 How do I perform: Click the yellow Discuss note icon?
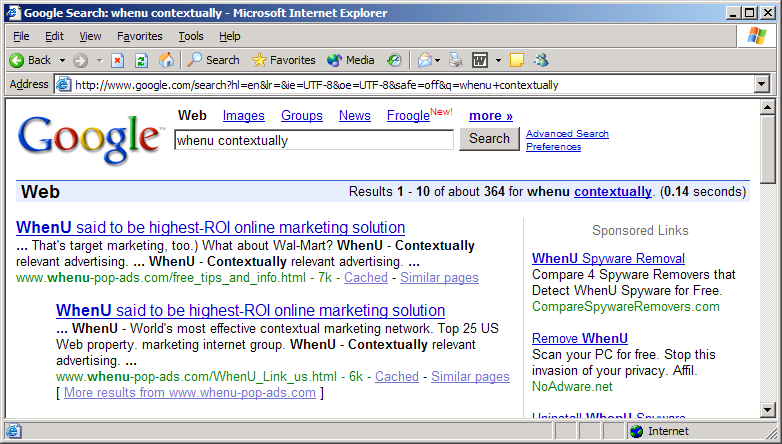coord(517,60)
